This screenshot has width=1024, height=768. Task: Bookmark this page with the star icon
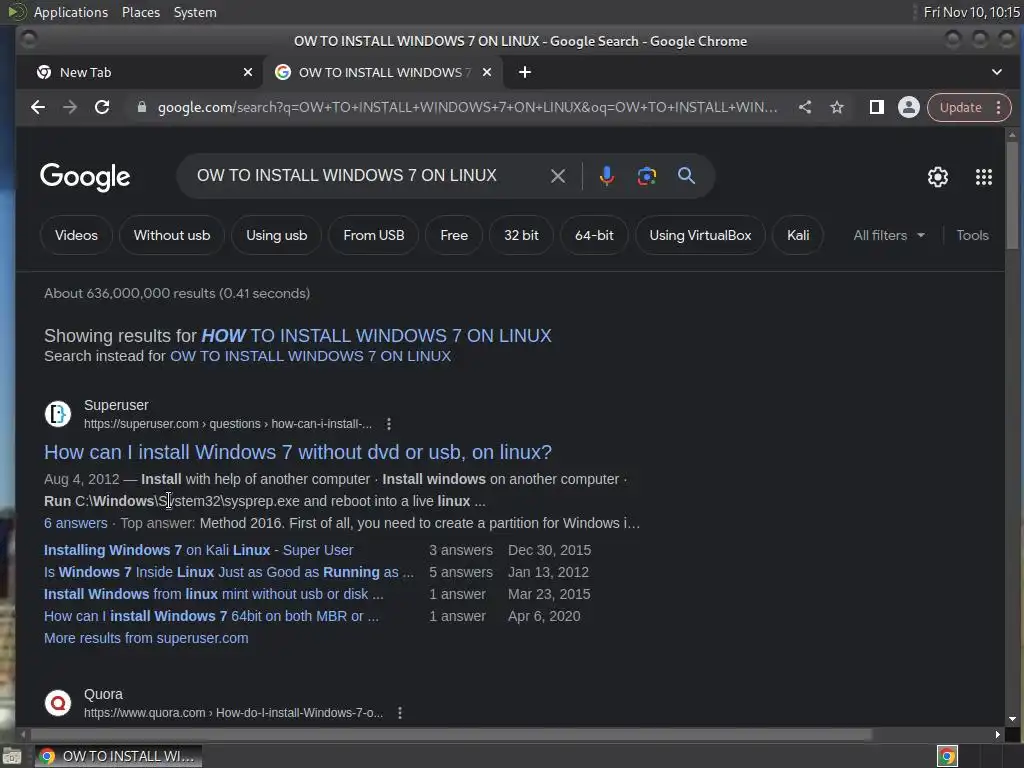837,107
